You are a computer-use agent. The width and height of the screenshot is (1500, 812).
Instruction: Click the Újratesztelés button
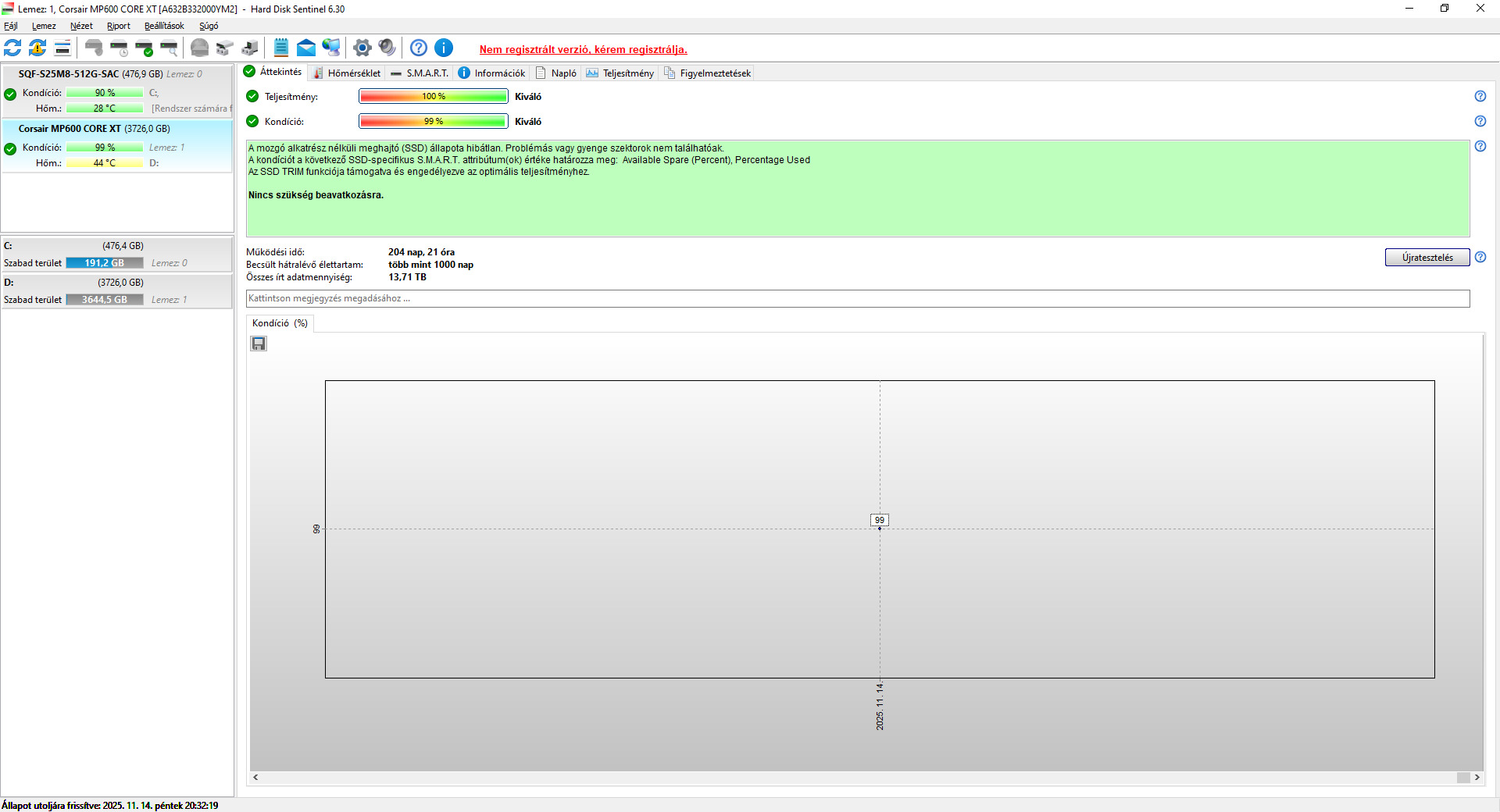[1427, 258]
